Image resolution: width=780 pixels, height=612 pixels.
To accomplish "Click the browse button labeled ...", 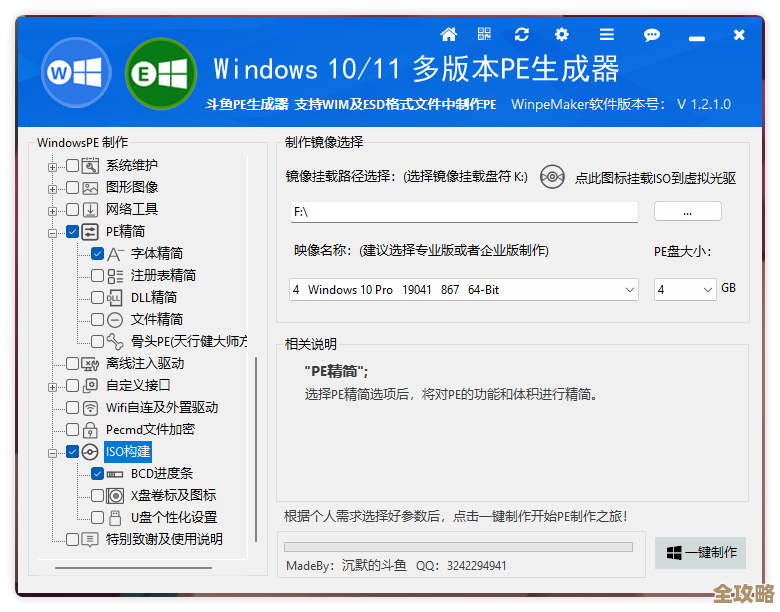I will [687, 211].
